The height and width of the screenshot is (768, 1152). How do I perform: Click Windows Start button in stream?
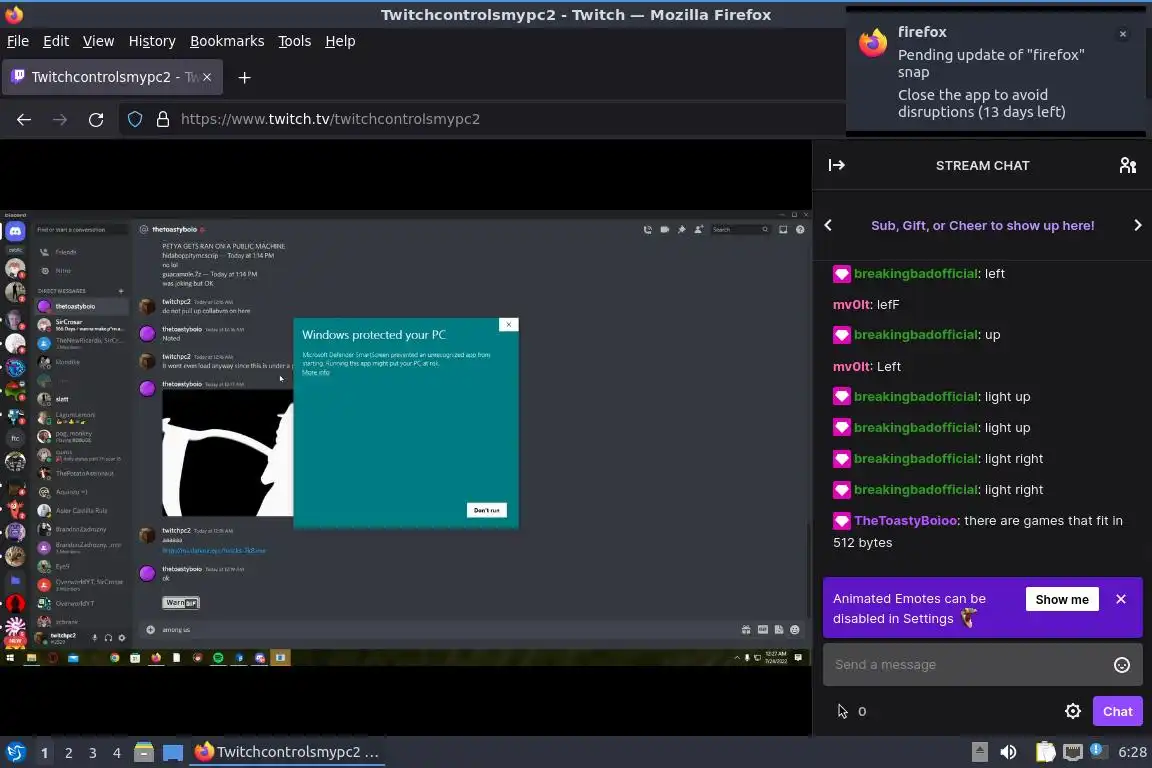pyautogui.click(x=10, y=658)
